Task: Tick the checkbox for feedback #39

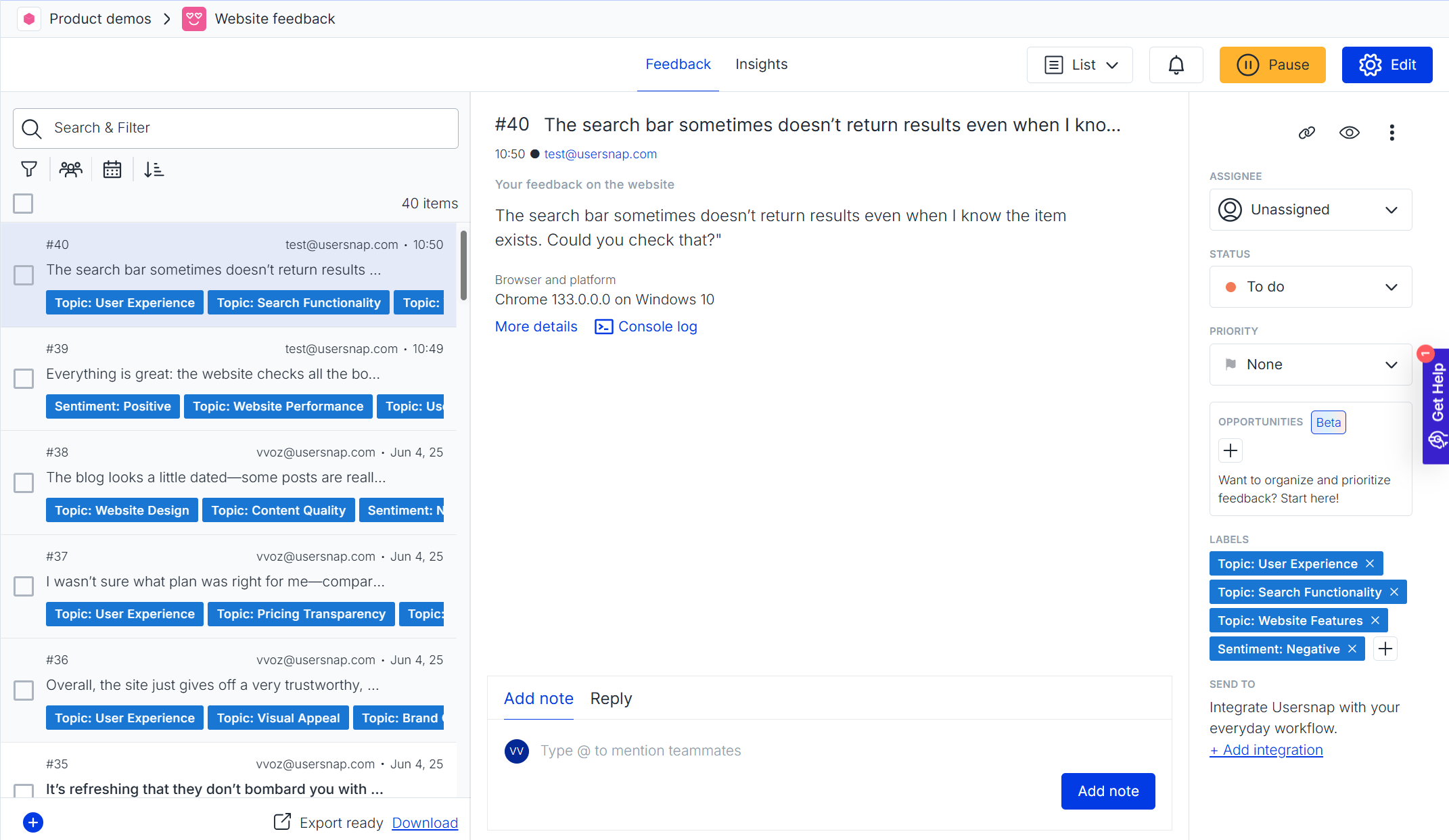Action: [x=24, y=379]
